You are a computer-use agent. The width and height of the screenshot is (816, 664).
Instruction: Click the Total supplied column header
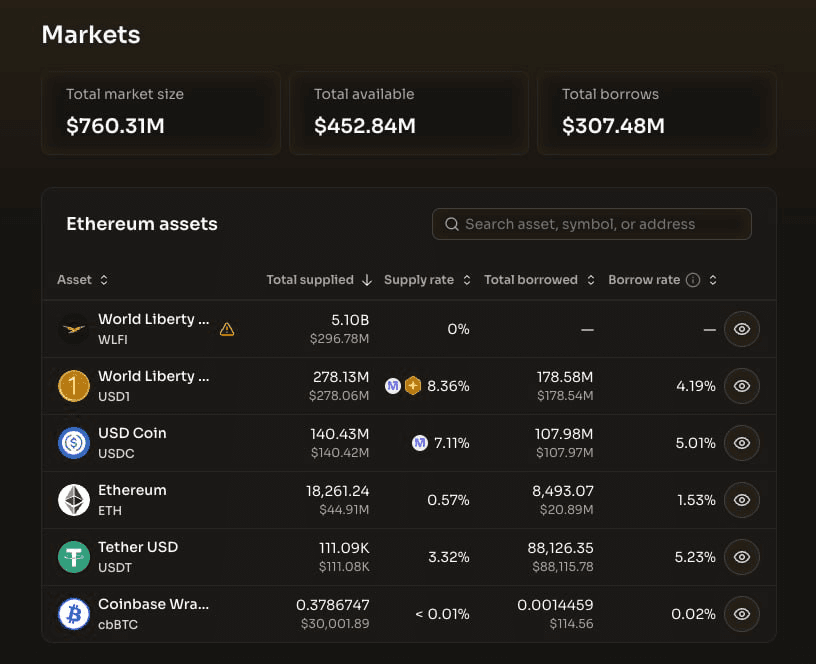[310, 280]
